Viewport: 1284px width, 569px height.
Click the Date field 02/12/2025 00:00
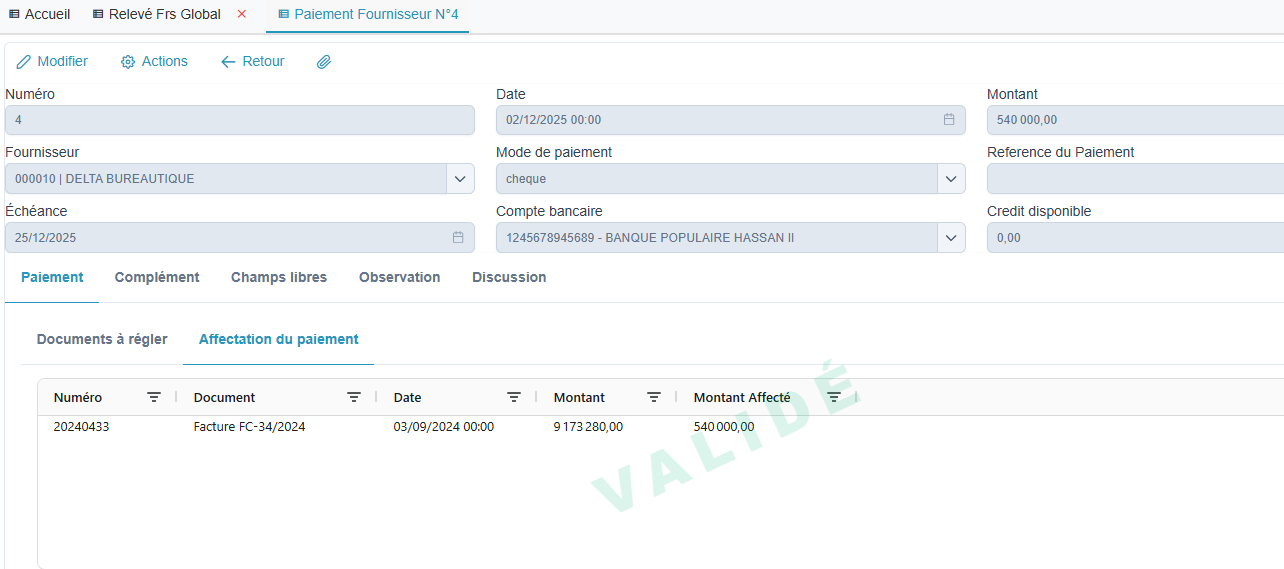[731, 120]
